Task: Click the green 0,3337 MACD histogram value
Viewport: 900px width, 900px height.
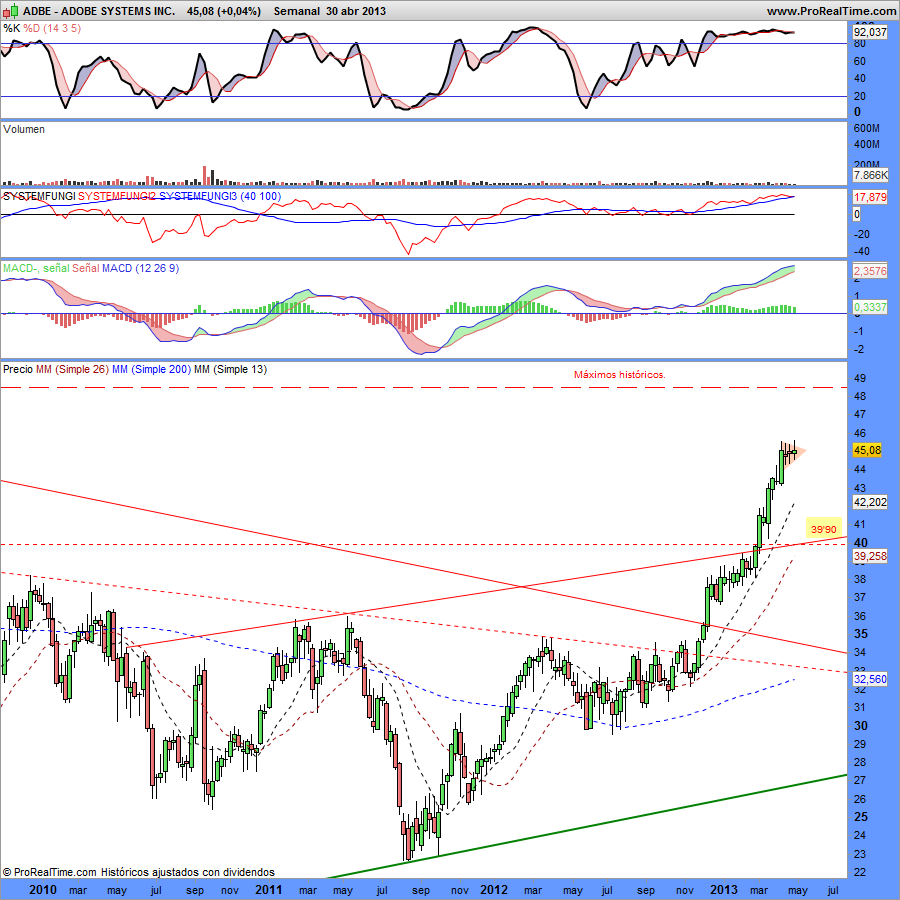Action: (x=869, y=309)
